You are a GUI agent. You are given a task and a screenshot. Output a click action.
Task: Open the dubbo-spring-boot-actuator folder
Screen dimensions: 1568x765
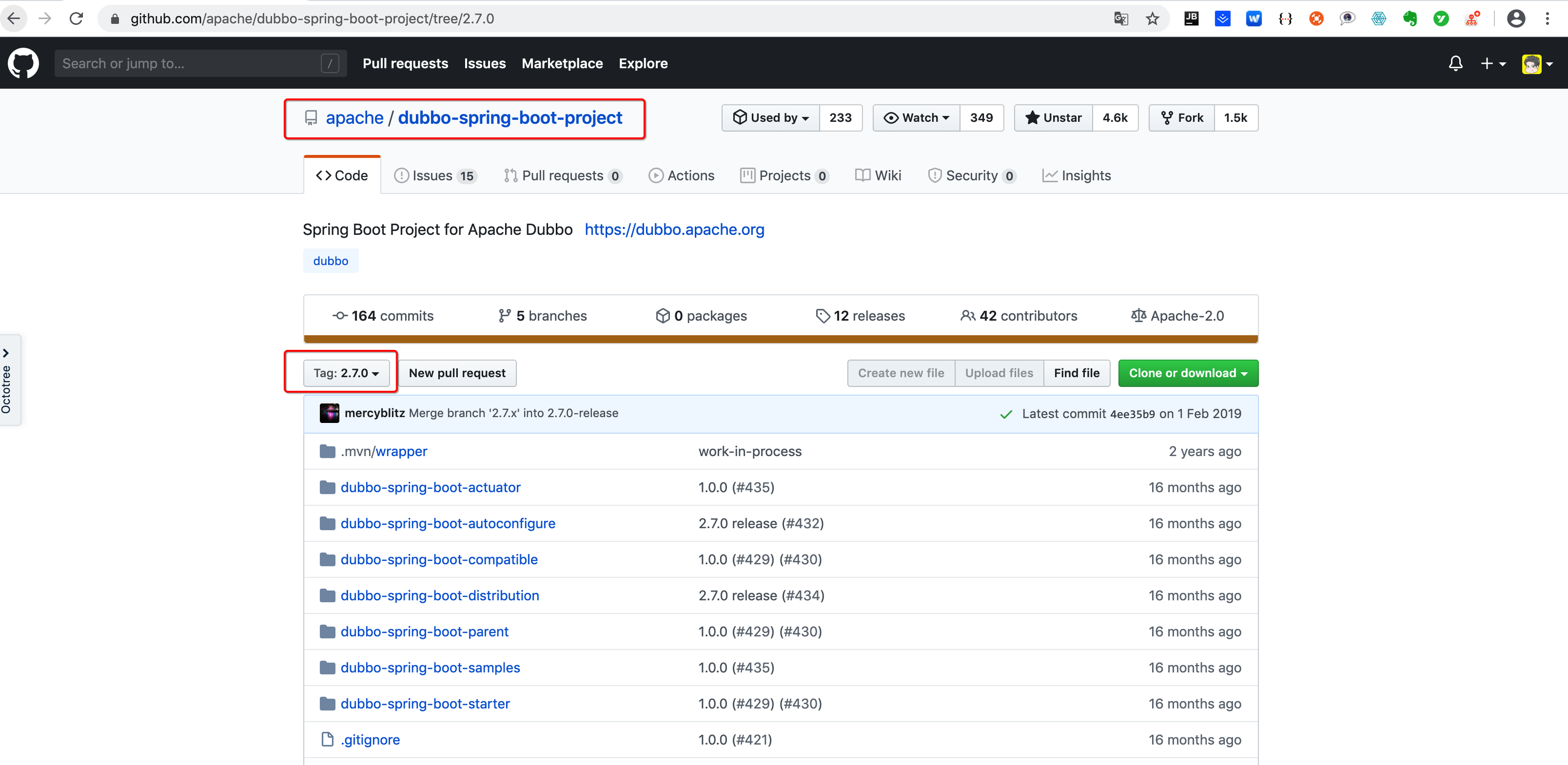click(x=430, y=488)
